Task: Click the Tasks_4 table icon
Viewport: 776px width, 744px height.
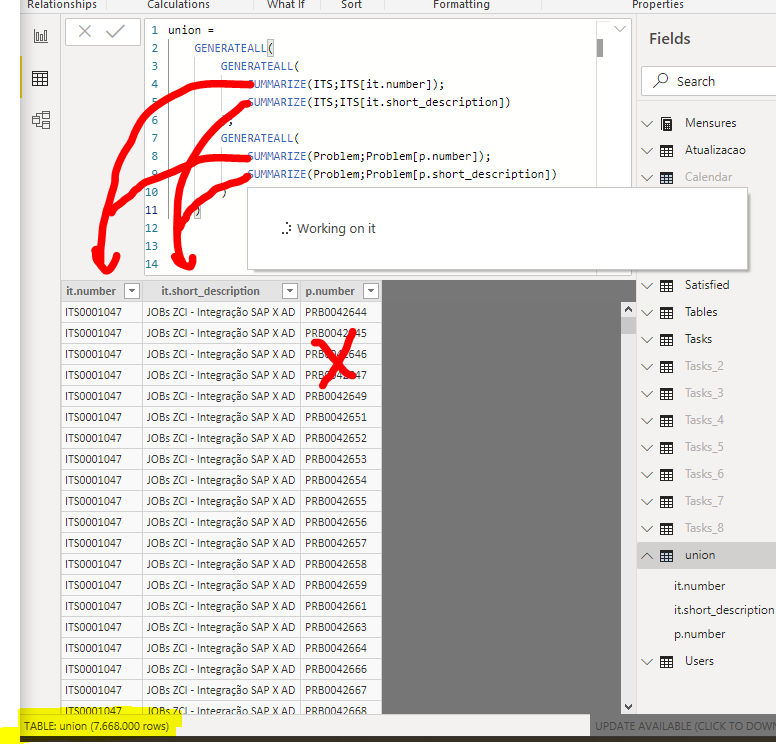Action: click(x=667, y=421)
